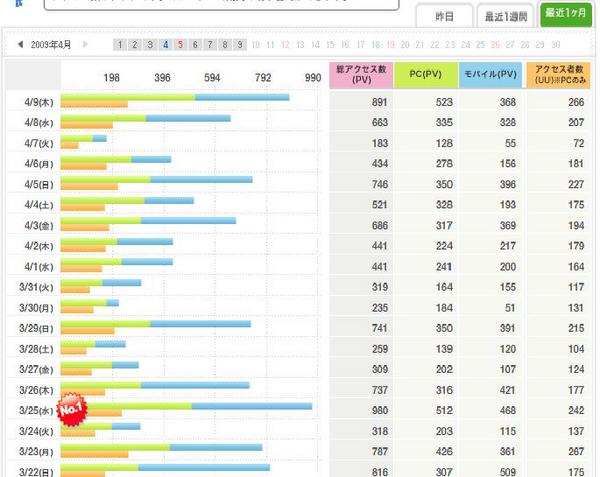The width and height of the screenshot is (600, 477).
Task: Click the No.1 red badge icon
Action: tap(72, 409)
